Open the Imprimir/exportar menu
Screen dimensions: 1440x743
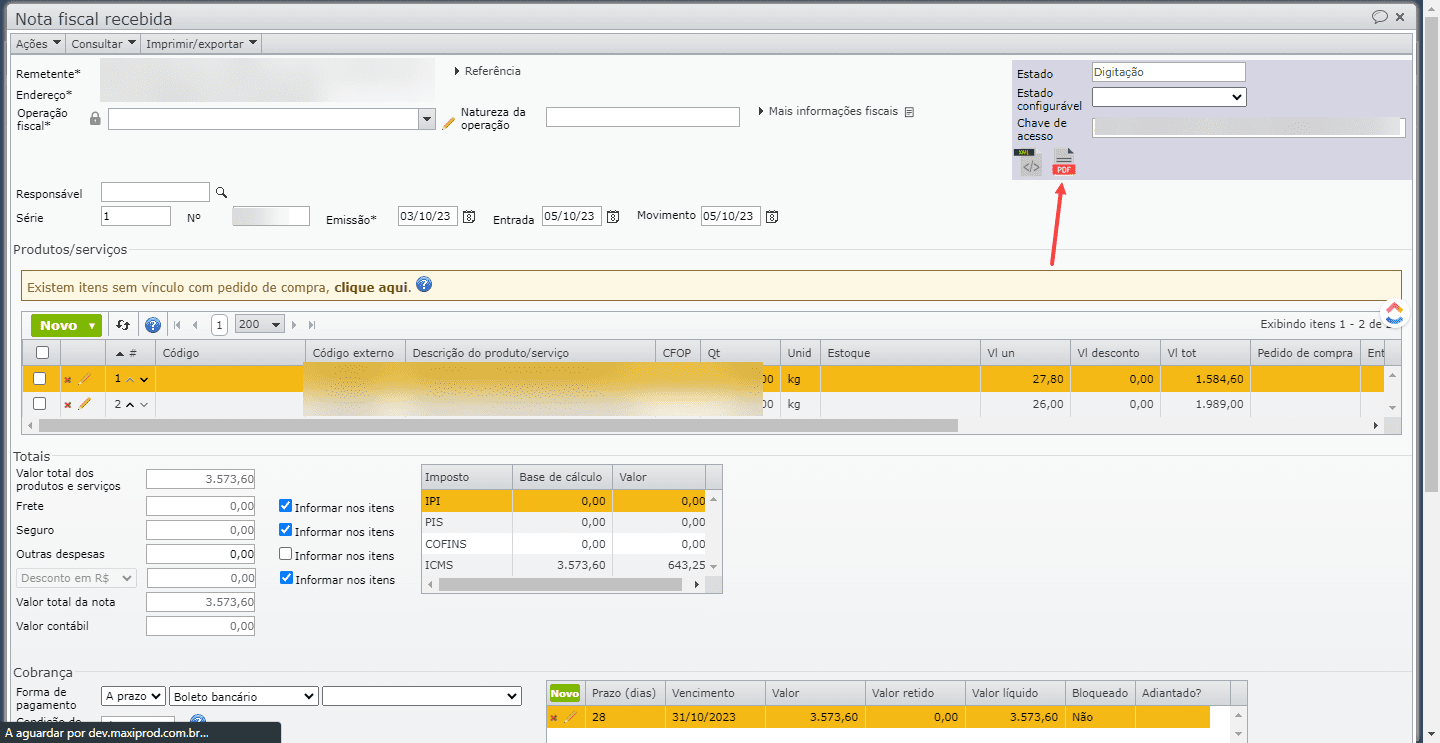(202, 43)
